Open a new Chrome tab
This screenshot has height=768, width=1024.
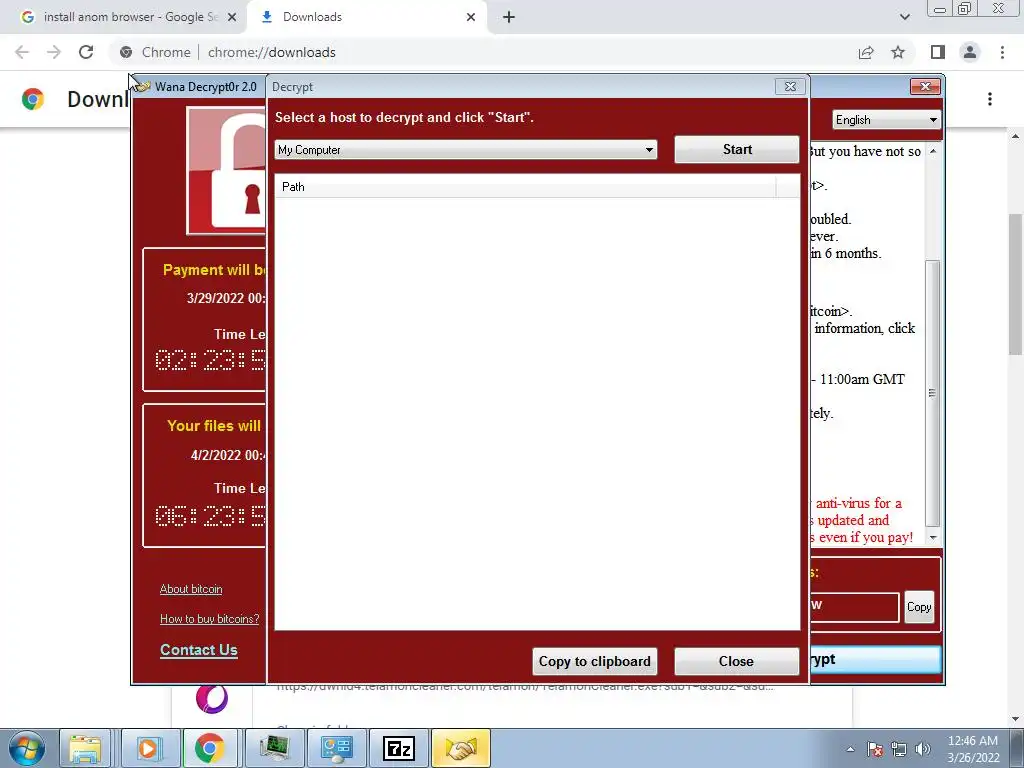509,18
